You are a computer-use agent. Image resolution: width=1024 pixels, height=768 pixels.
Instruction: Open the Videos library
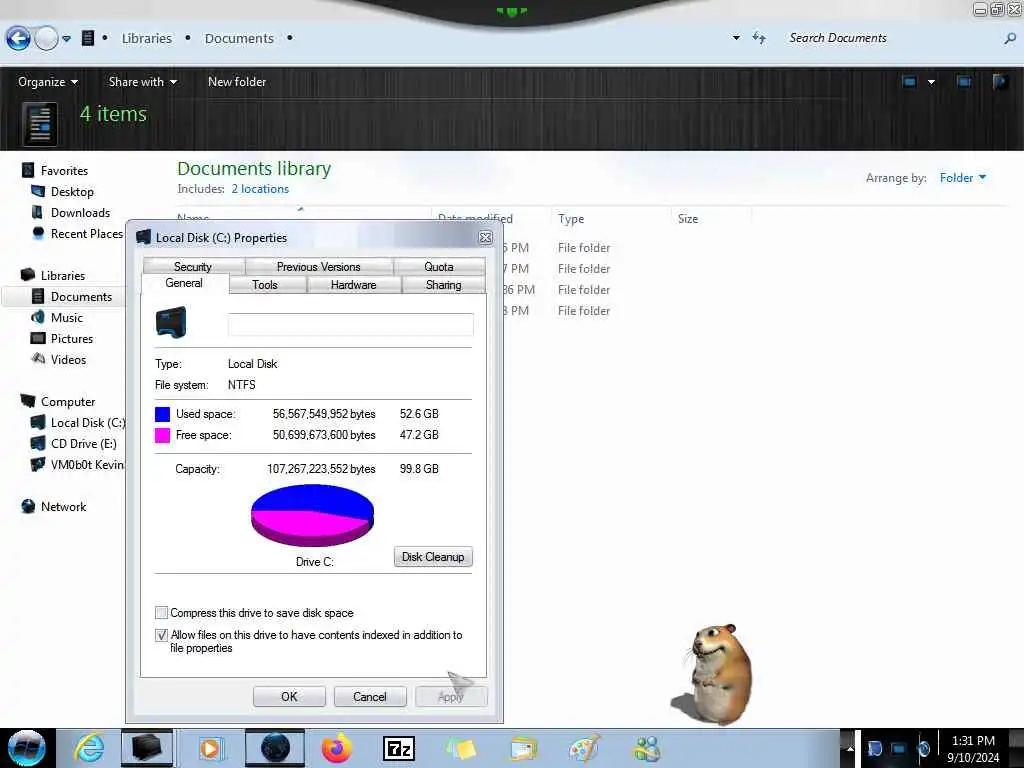click(x=68, y=359)
